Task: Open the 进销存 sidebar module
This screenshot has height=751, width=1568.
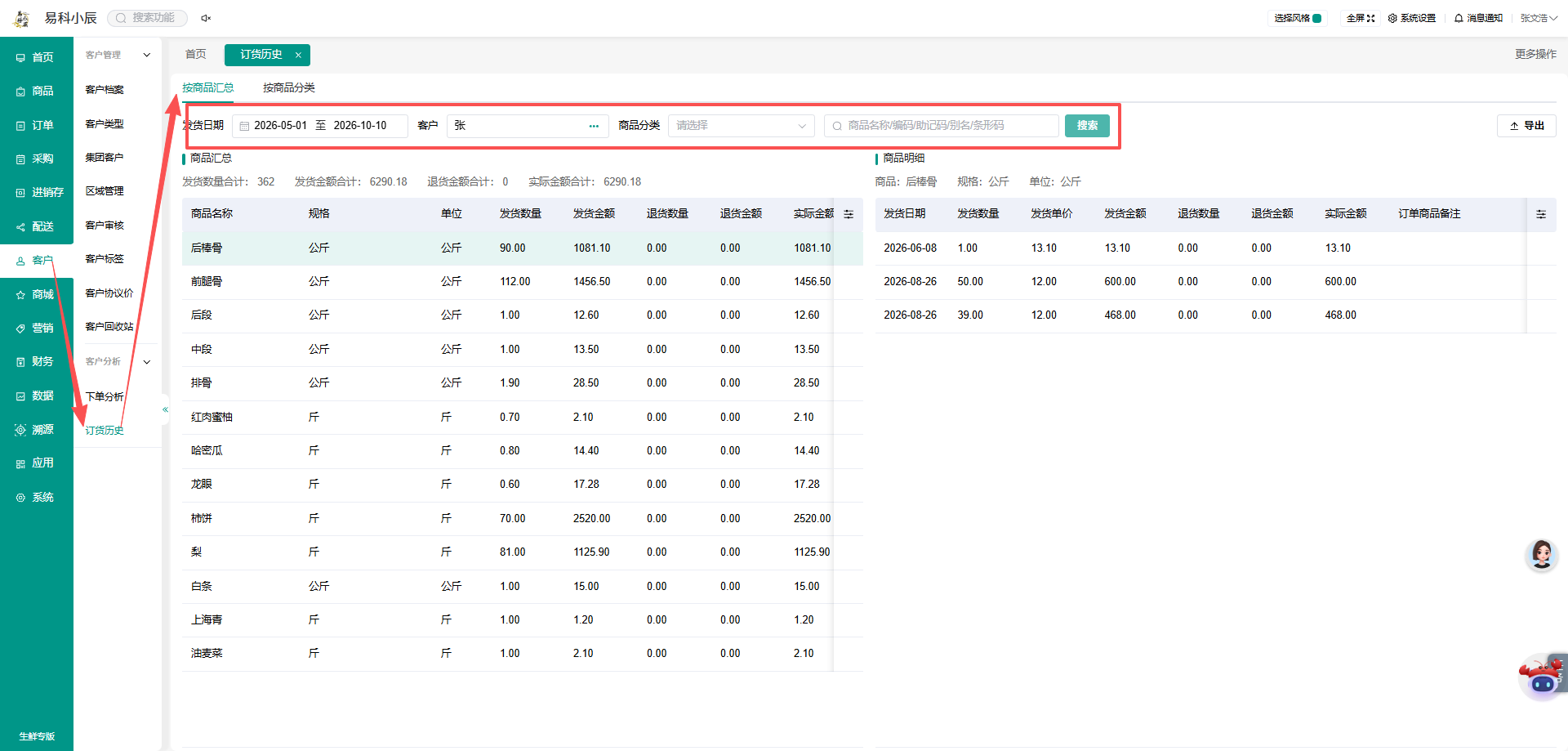Action: coord(36,192)
